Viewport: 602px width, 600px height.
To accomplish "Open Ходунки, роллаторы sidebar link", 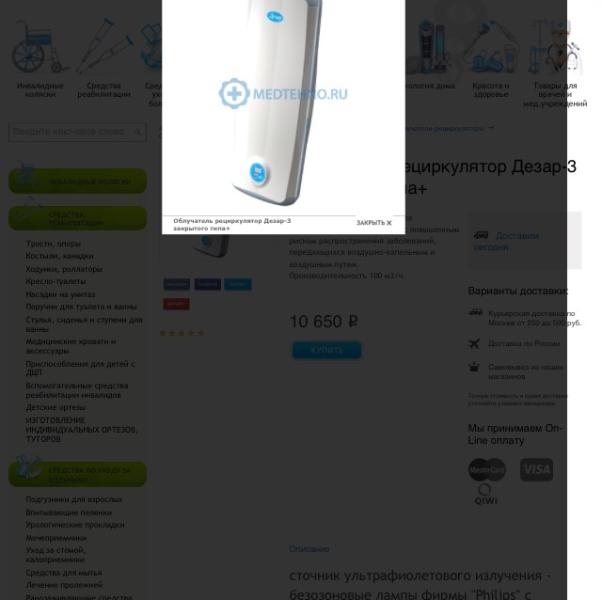I will pos(64,269).
